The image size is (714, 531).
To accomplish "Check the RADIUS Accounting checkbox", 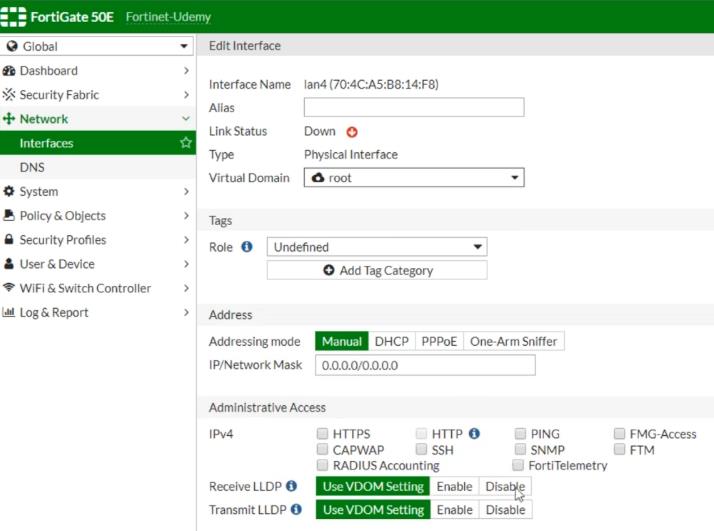I will [x=322, y=465].
